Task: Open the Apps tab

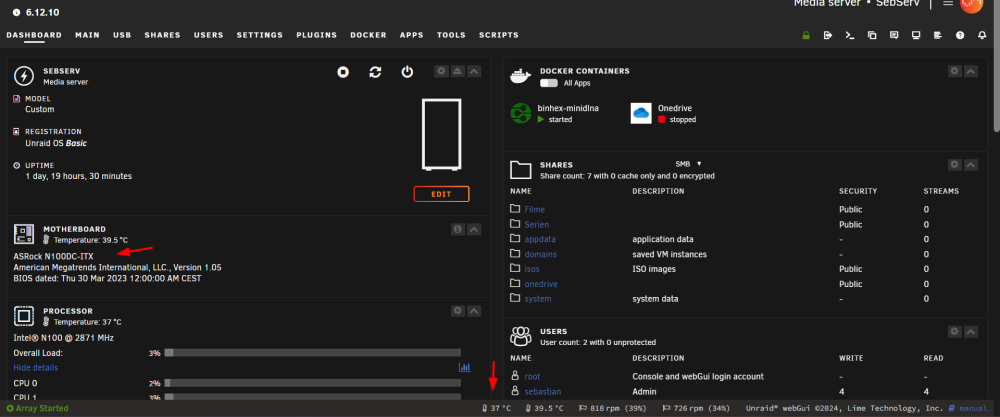Action: [411, 35]
